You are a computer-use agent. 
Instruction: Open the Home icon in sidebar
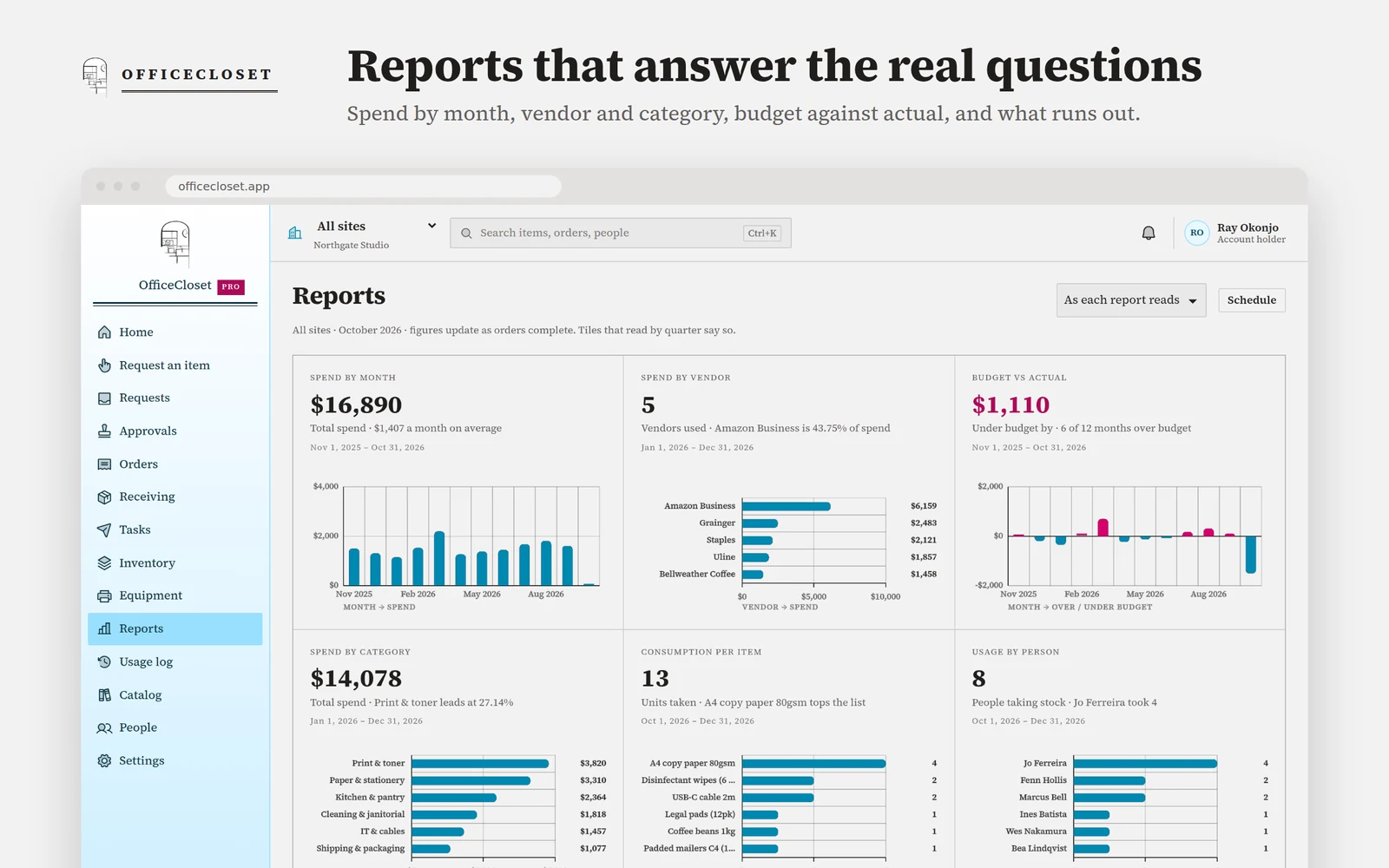[x=104, y=332]
